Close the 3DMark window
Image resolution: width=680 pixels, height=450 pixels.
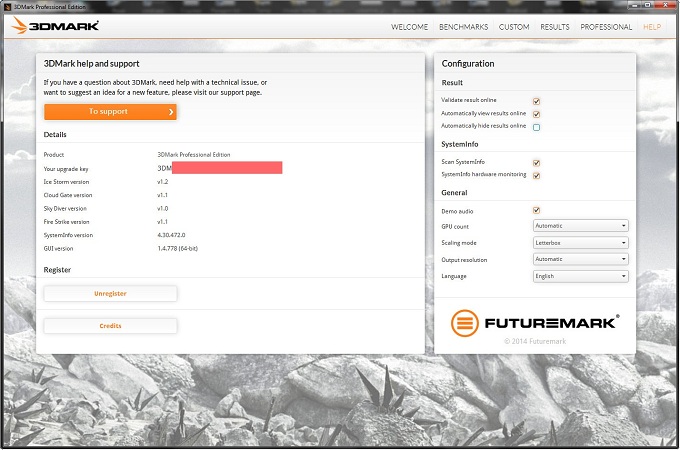pos(665,5)
